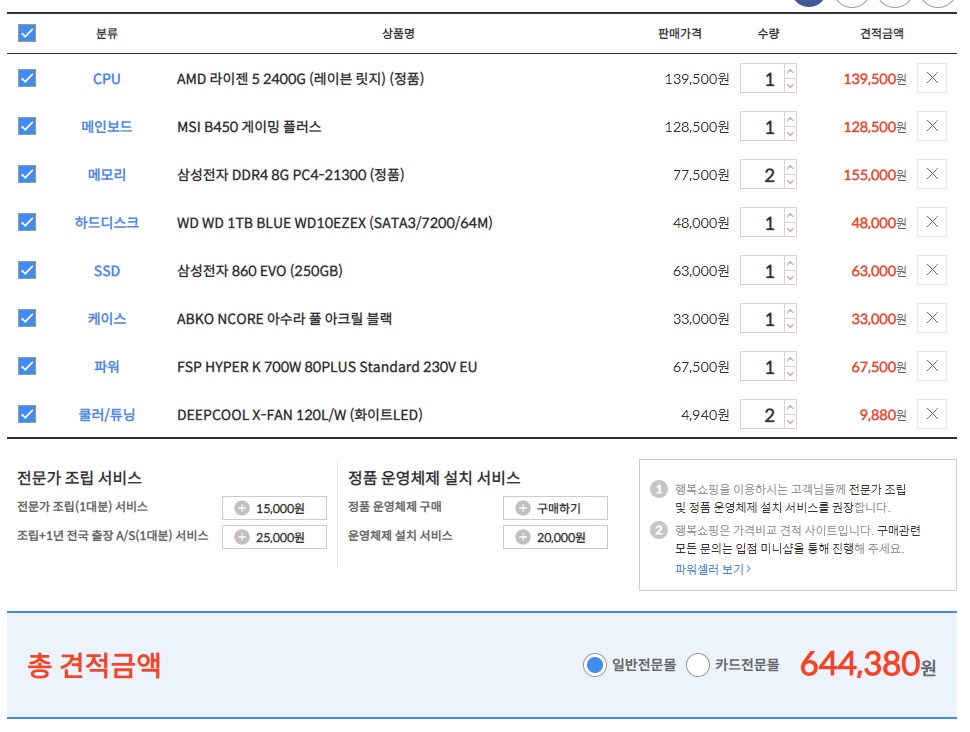Viewport: 970px width, 732px height.
Task: Open the SSD category link
Action: pyautogui.click(x=106, y=271)
